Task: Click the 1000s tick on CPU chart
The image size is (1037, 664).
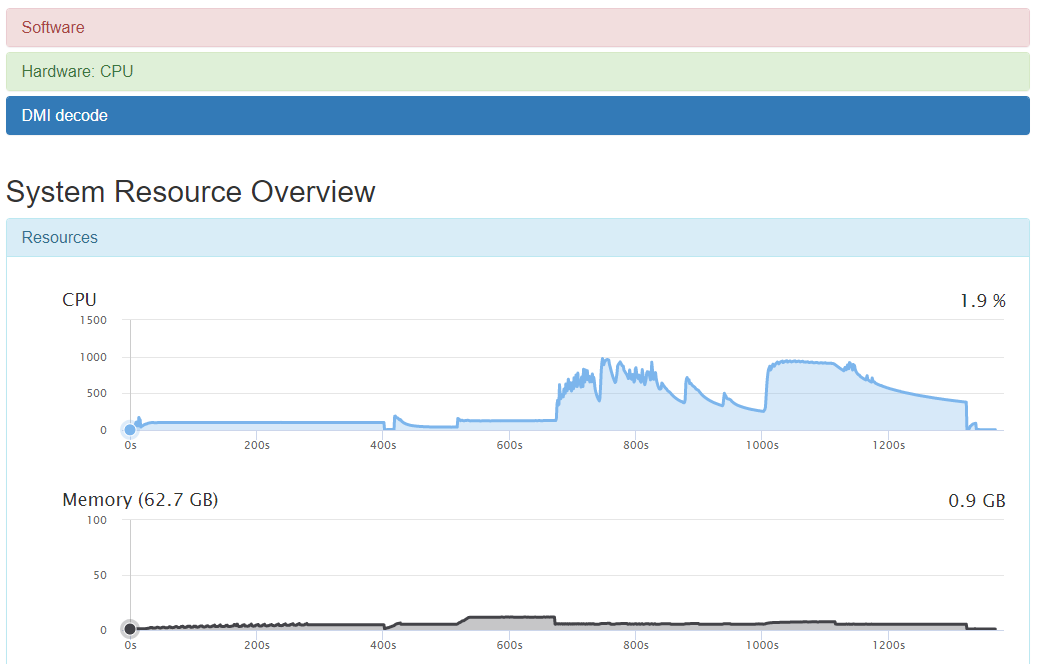Action: 762,446
